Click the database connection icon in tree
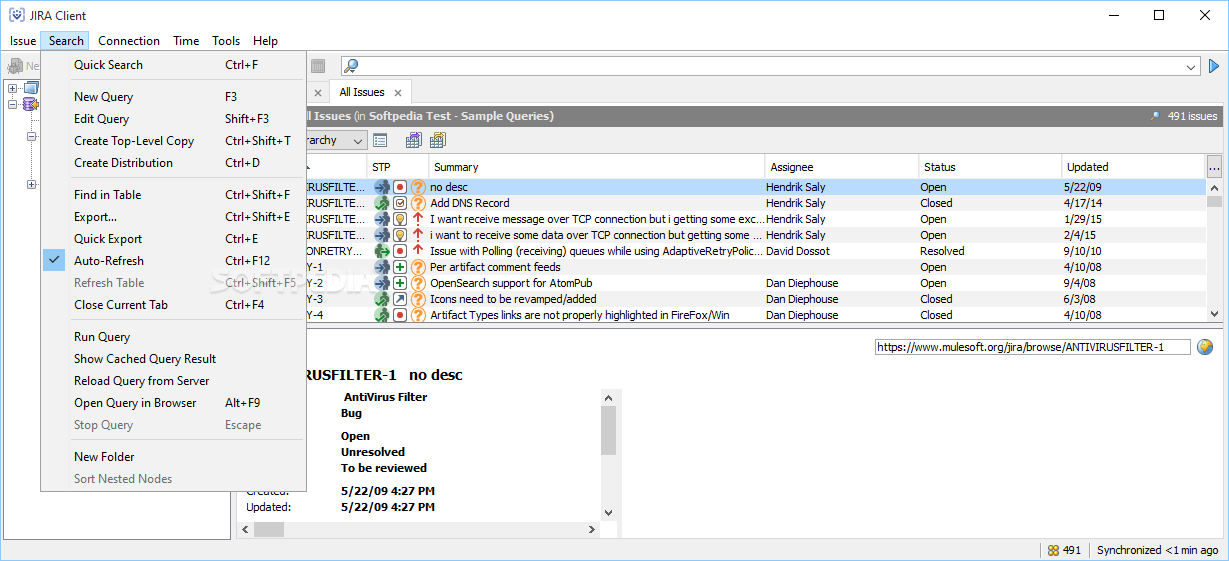The width and height of the screenshot is (1229, 561). [x=30, y=104]
